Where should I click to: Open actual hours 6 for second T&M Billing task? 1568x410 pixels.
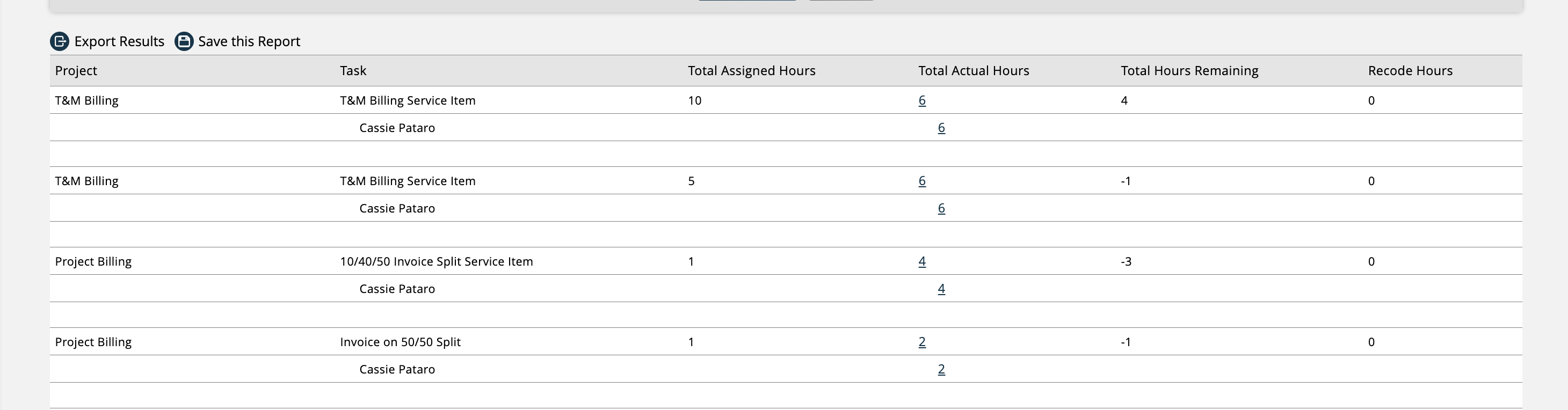pyautogui.click(x=921, y=181)
